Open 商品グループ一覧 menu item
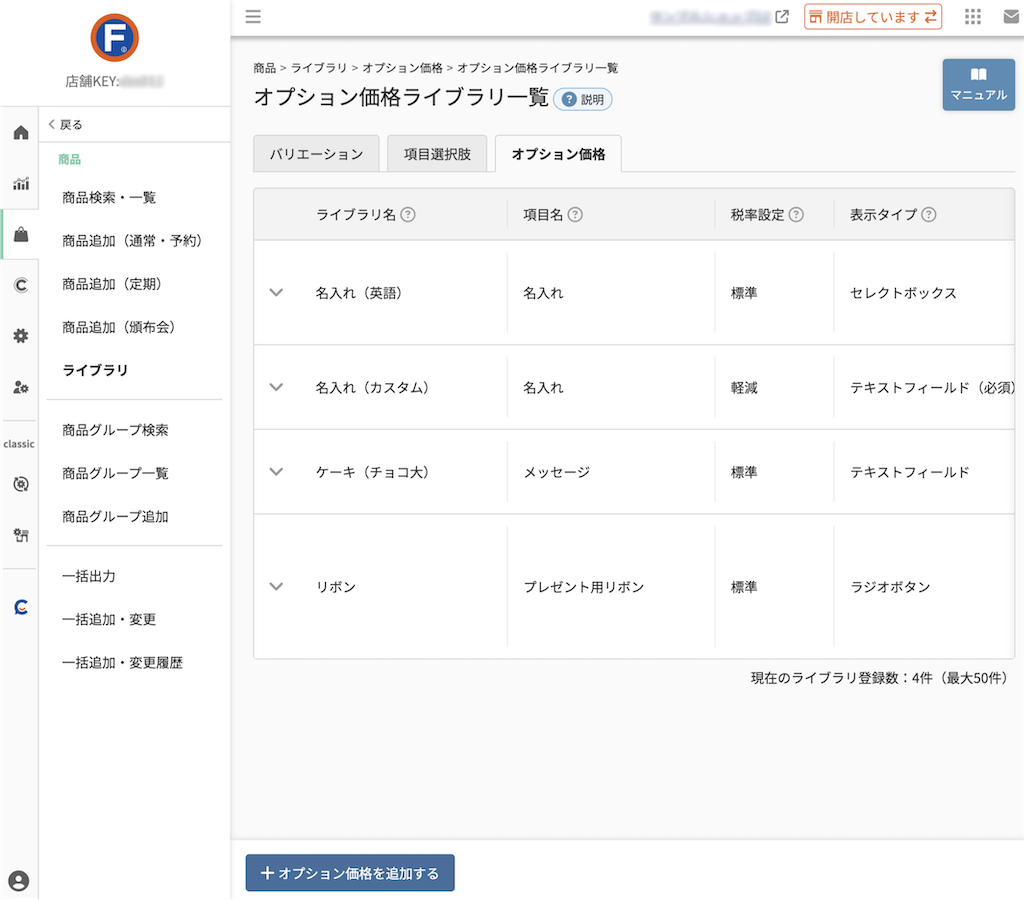The height and width of the screenshot is (900, 1024). coord(116,474)
